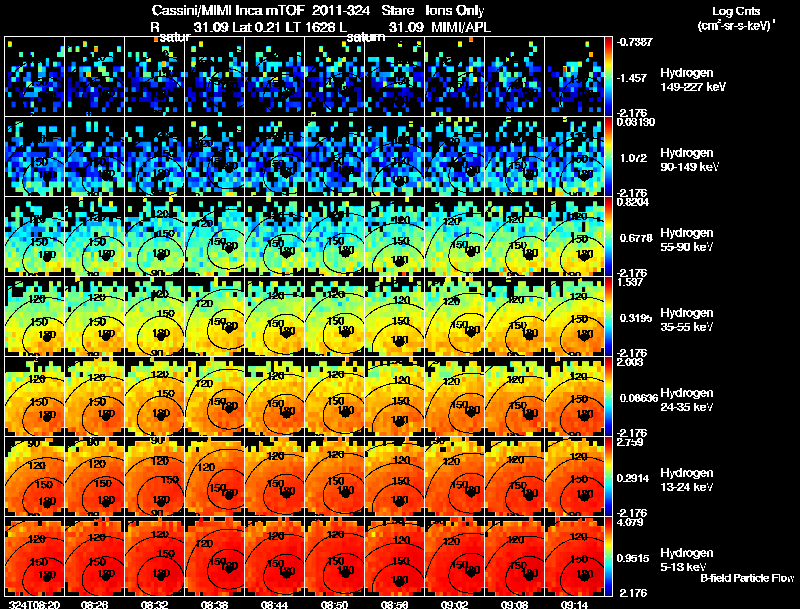Open the Hydrogen 13-24 keV panel at 08:50
This screenshot has width=800, height=609.
coord(335,477)
